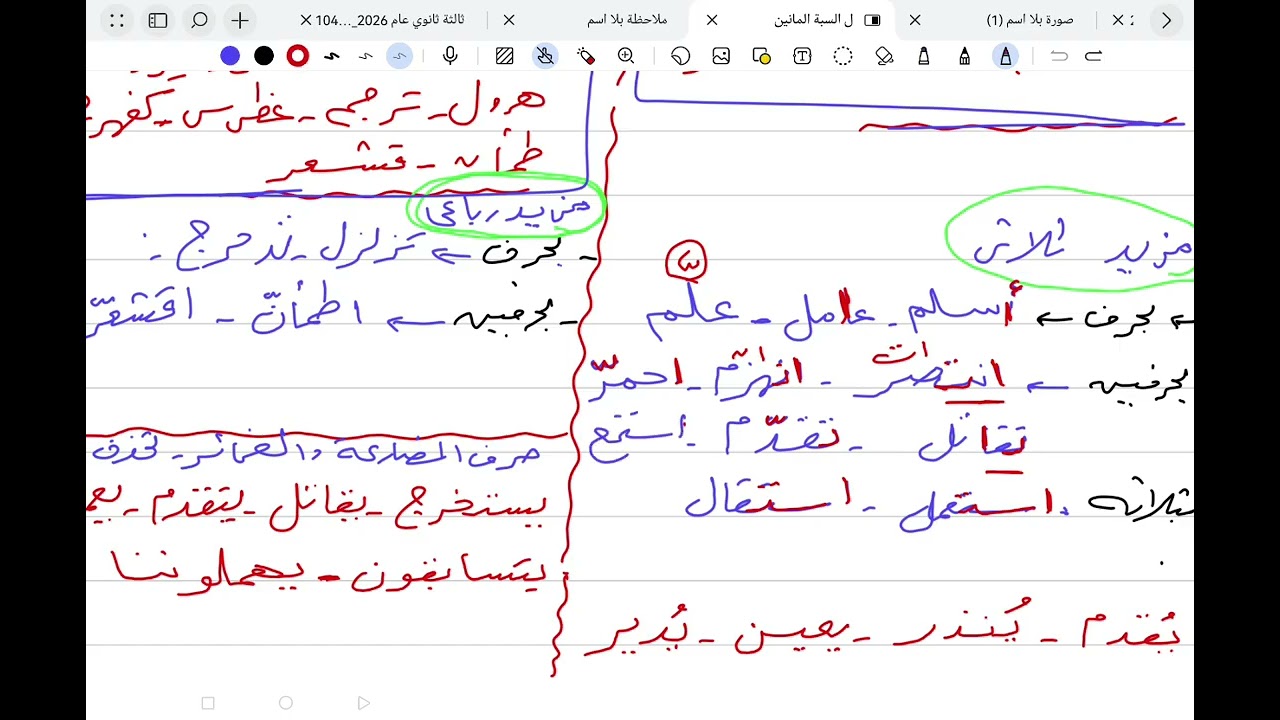Insert an image from gallery icon
The width and height of the screenshot is (1280, 720).
click(x=721, y=56)
